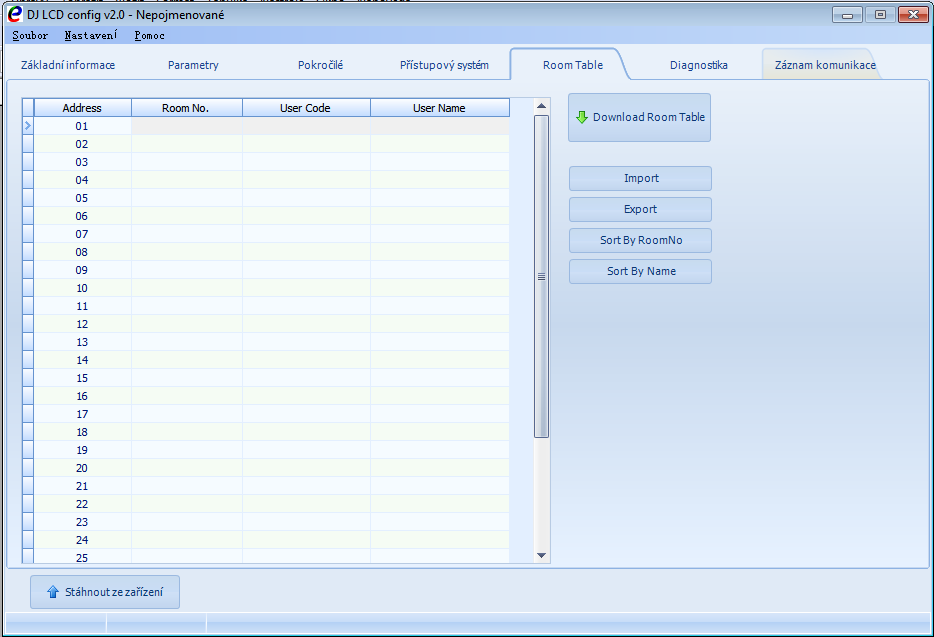
Task: Click the Export button
Action: click(x=640, y=209)
